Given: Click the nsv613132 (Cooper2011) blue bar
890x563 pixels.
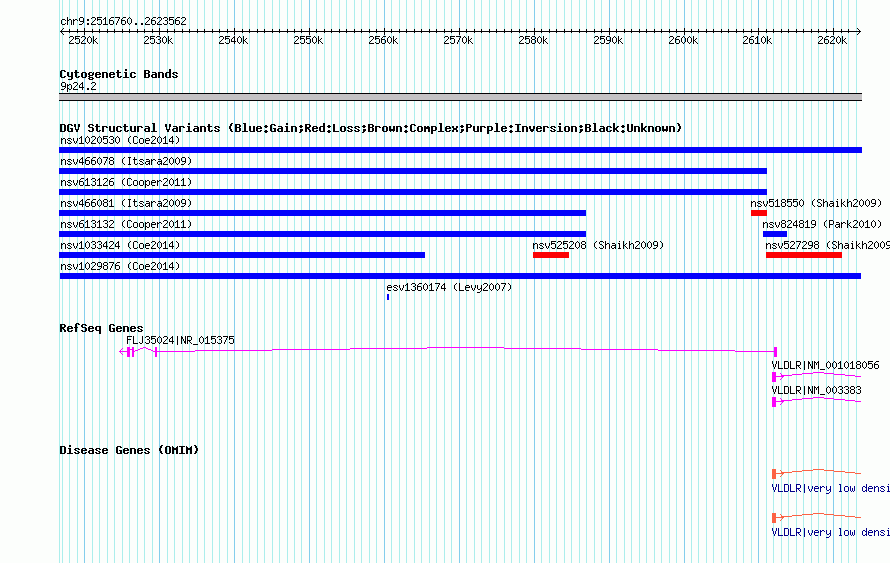Looking at the screenshot, I should tap(322, 234).
